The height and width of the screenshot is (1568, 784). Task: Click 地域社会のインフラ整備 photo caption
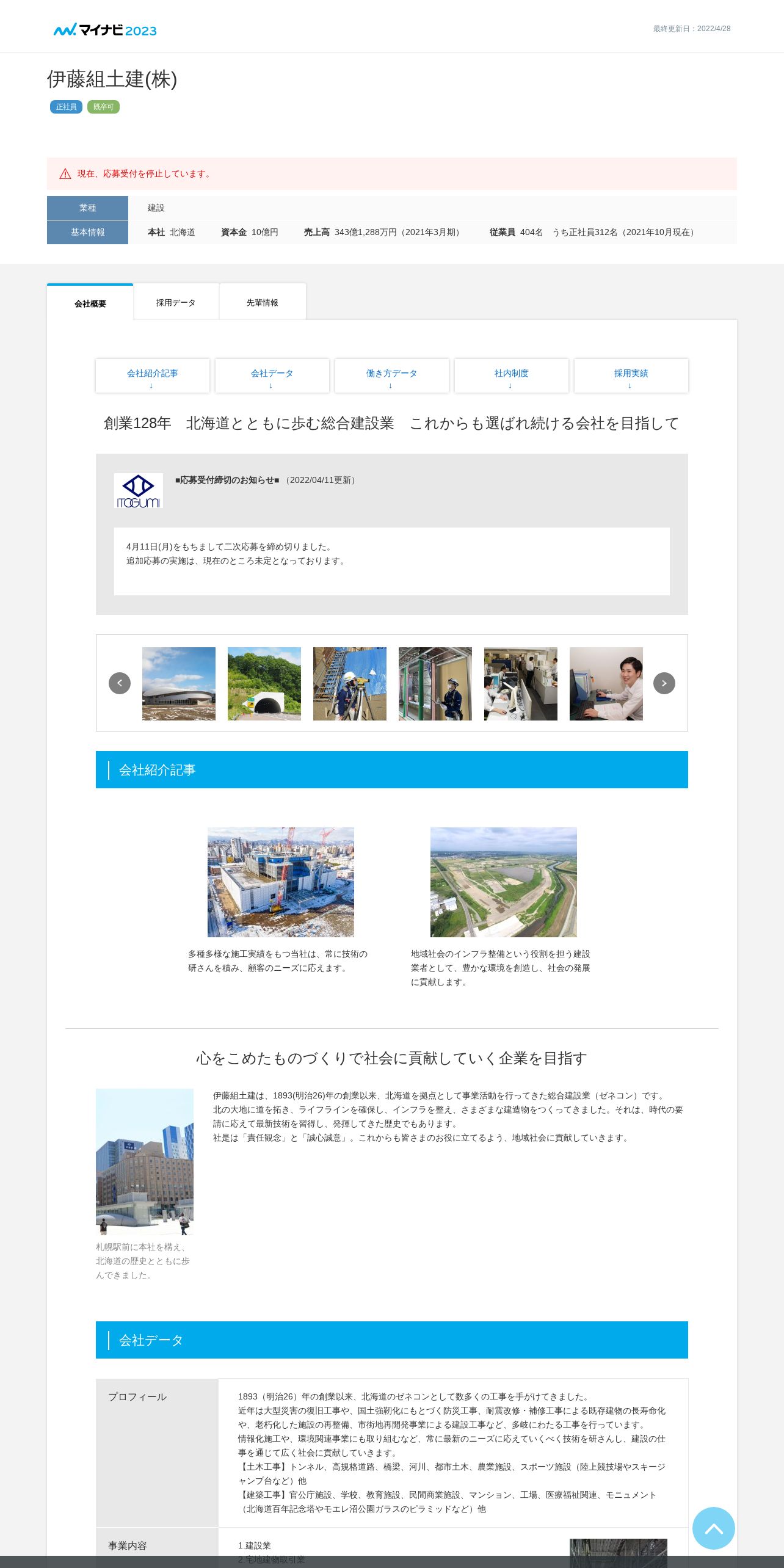pos(501,968)
